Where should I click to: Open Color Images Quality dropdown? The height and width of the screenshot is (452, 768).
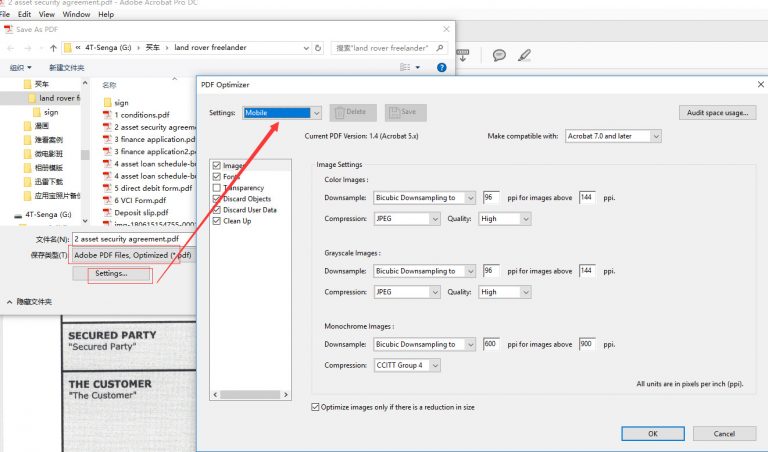point(504,218)
